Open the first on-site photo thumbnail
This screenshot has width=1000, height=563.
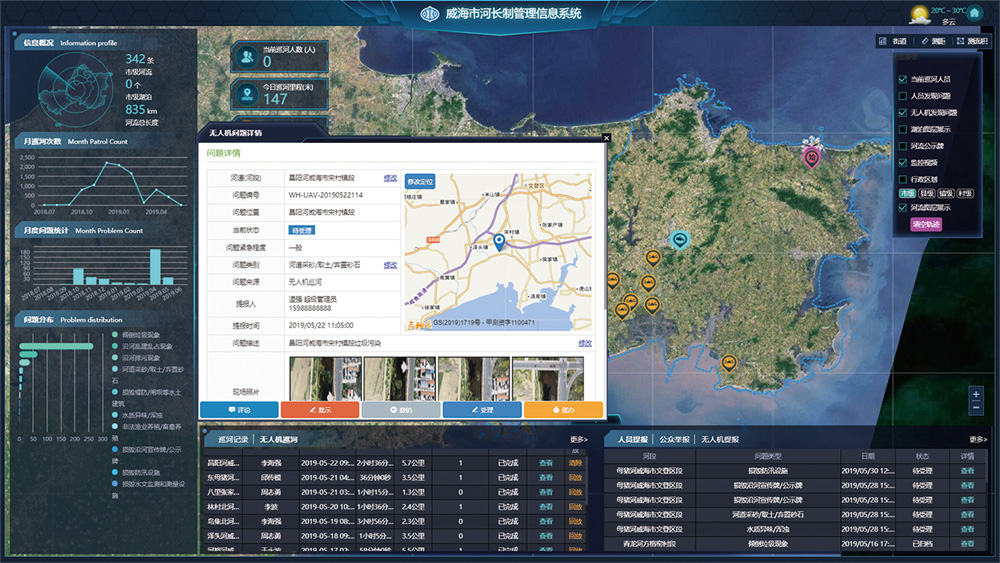(324, 379)
